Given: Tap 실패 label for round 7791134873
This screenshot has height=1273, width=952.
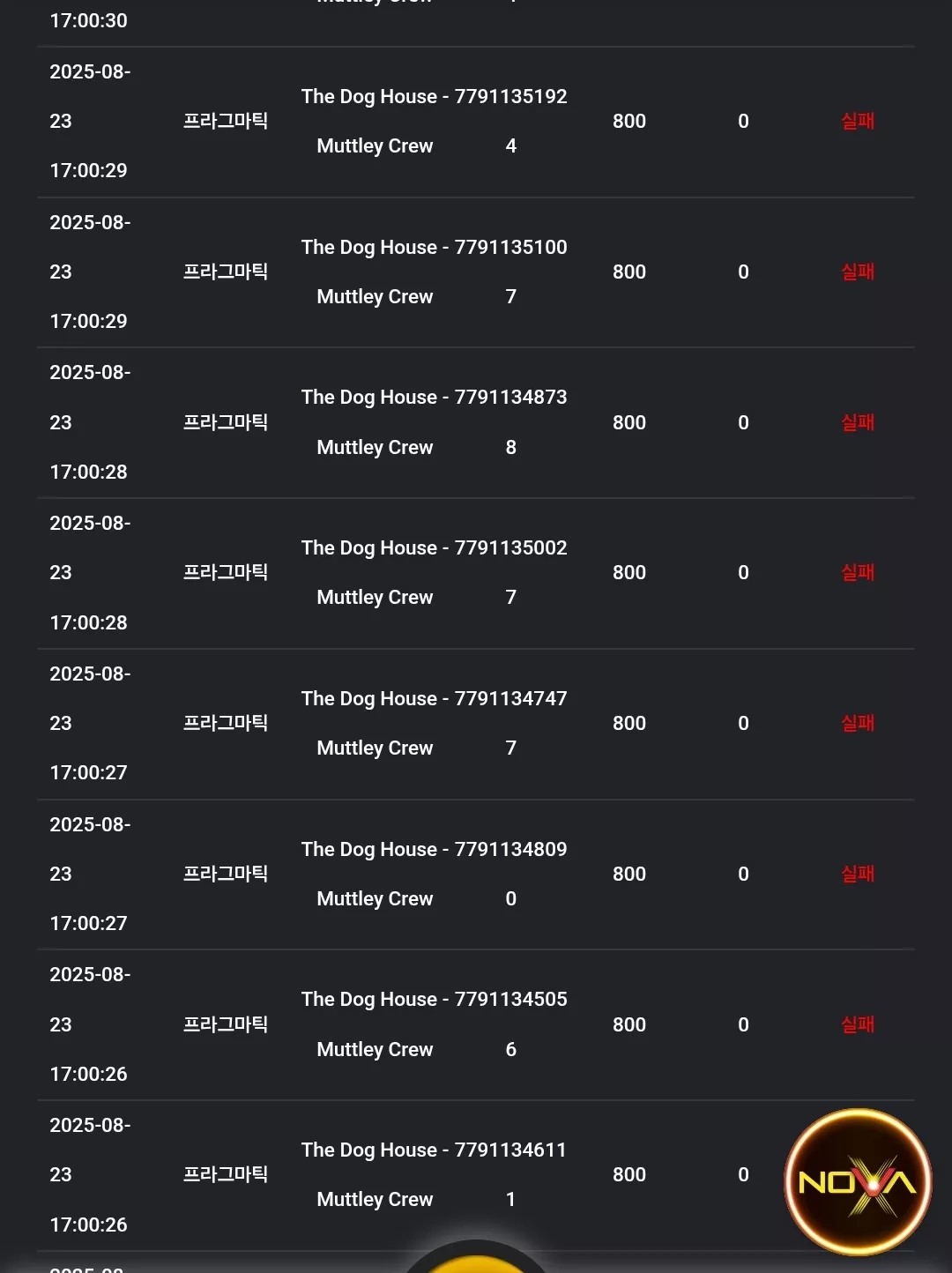Looking at the screenshot, I should pos(858,422).
